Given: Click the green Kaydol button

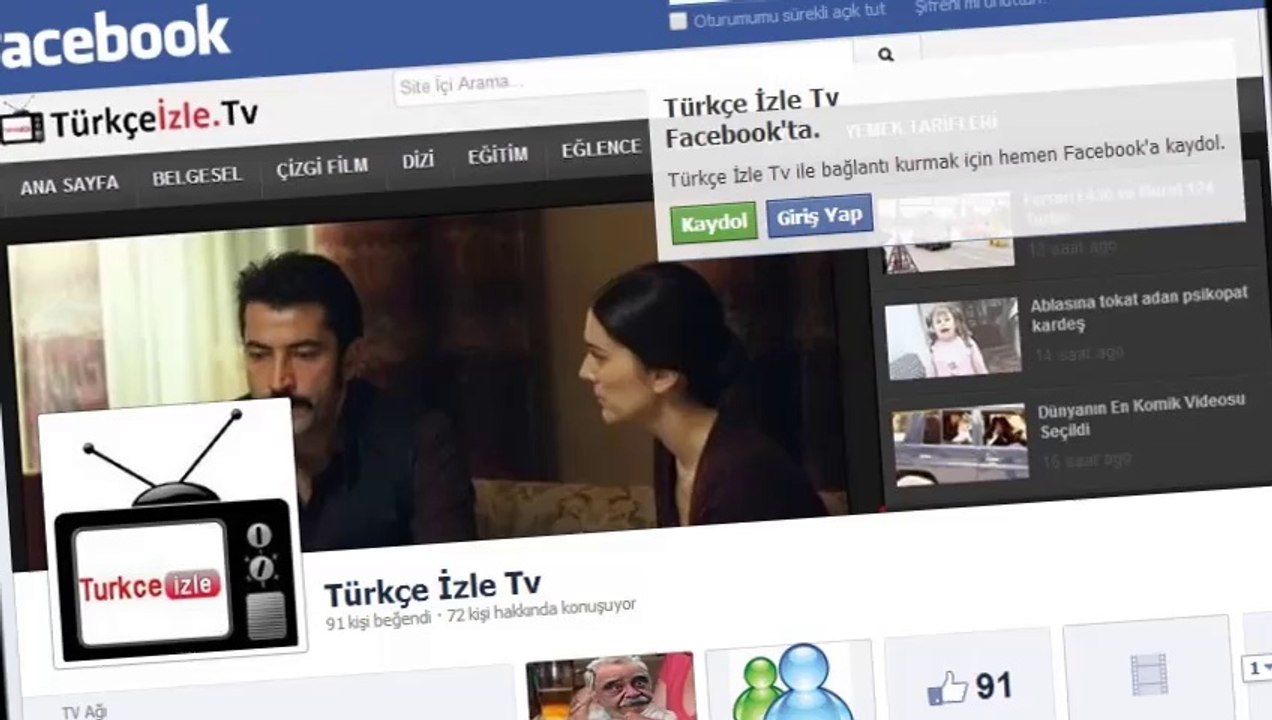Looking at the screenshot, I should pos(714,223).
